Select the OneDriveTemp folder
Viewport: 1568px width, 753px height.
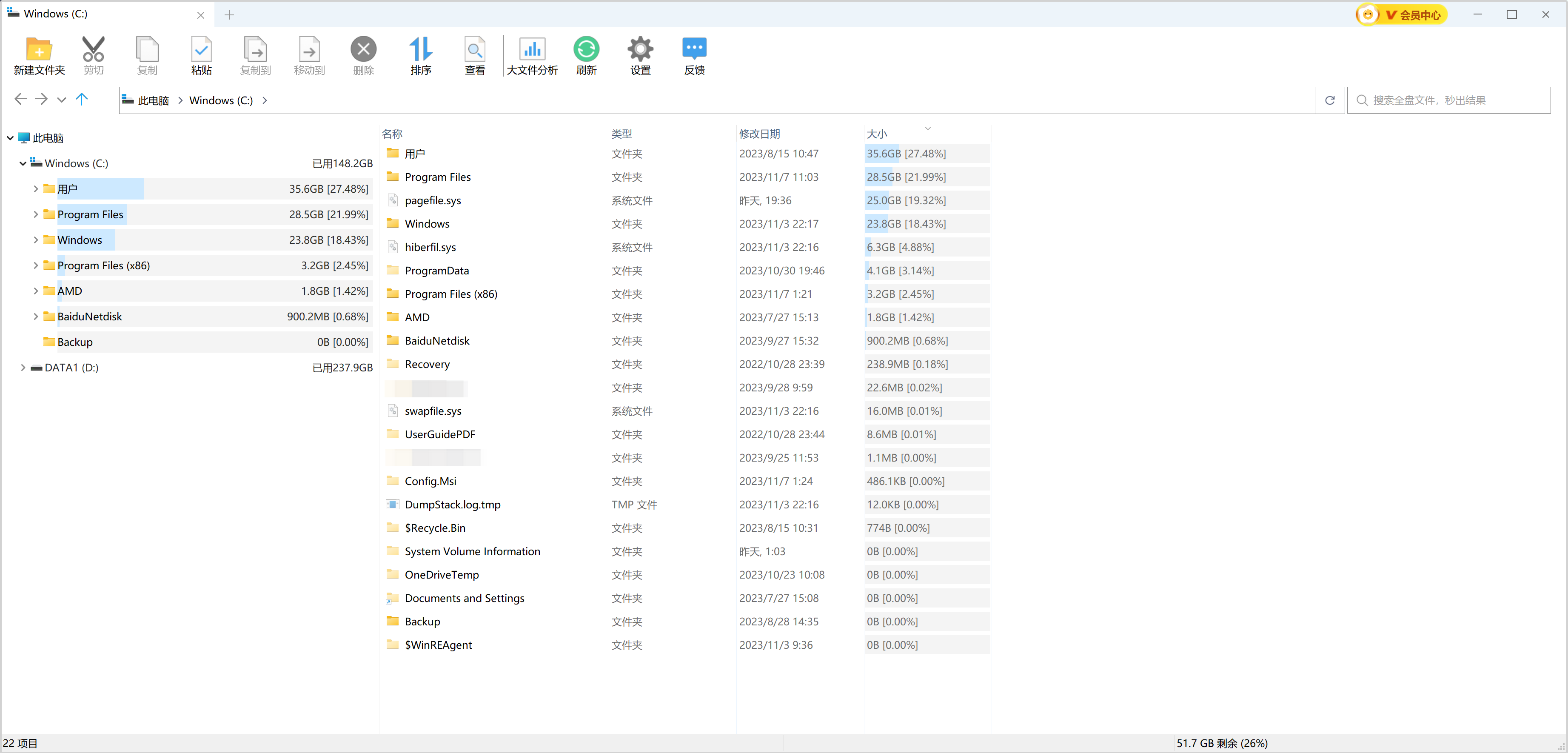click(441, 575)
